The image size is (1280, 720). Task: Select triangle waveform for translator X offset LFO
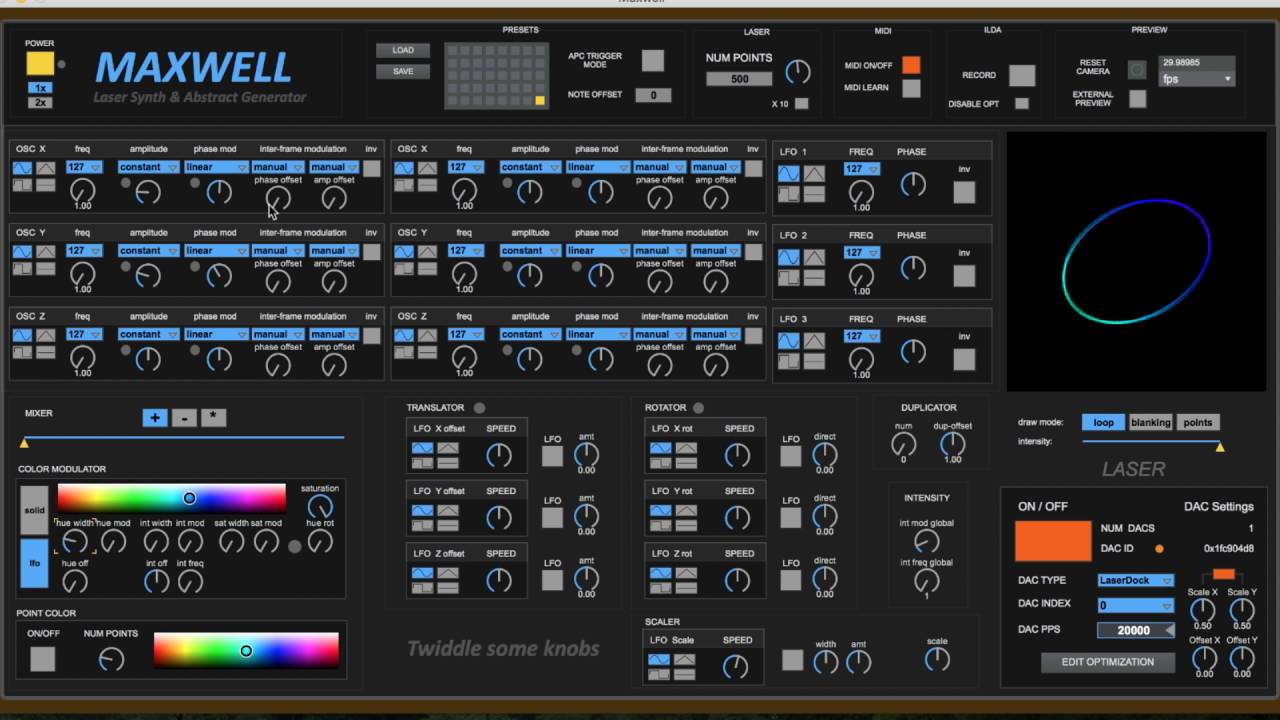[x=447, y=447]
